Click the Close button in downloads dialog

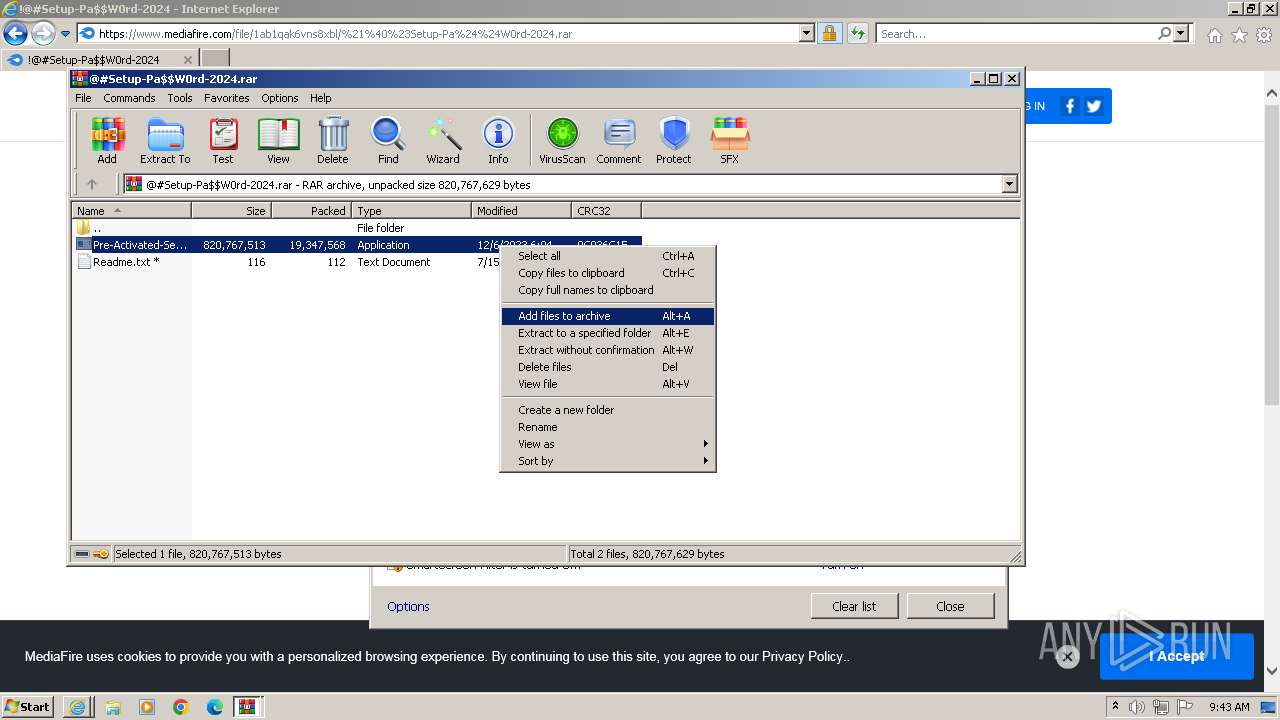tap(950, 606)
